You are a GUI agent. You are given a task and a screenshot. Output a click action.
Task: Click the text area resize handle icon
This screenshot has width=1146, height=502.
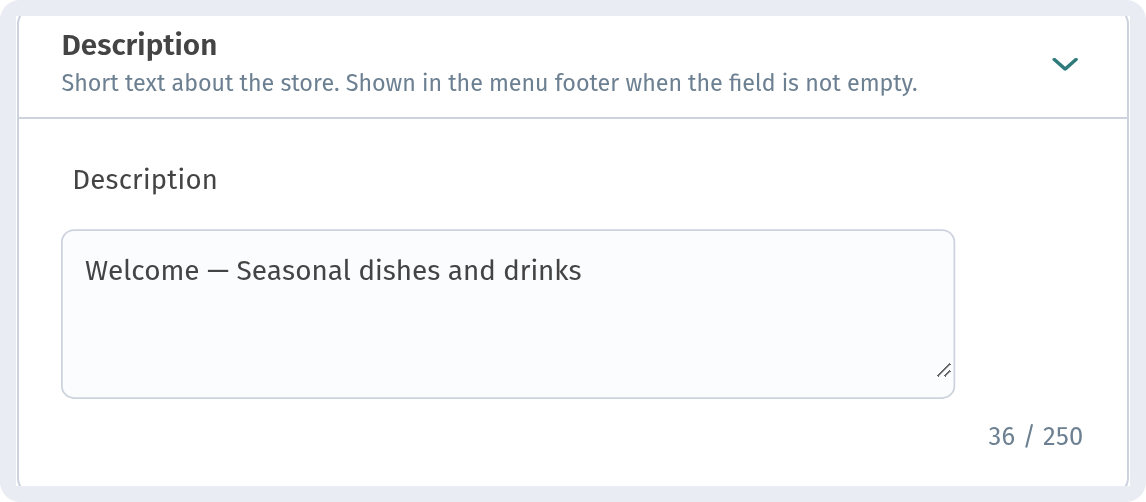point(944,370)
